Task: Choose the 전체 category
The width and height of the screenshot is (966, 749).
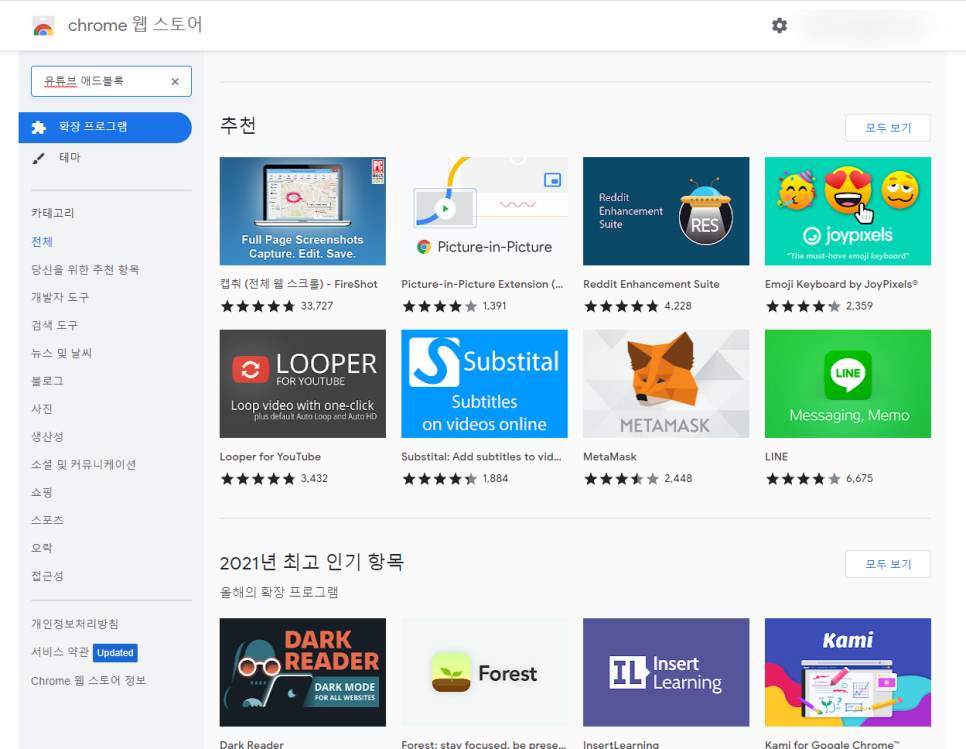Action: (x=42, y=241)
